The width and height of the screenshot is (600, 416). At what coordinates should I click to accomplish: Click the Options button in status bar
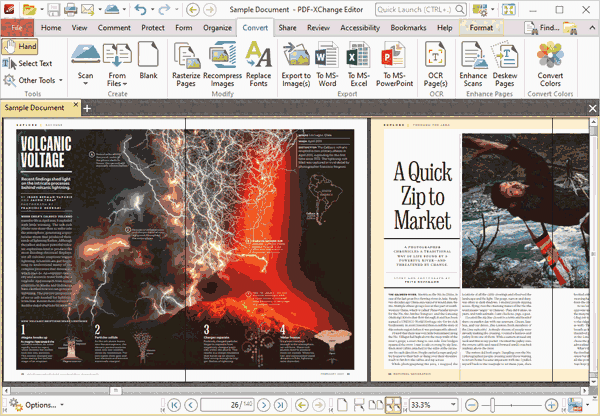click(x=40, y=405)
